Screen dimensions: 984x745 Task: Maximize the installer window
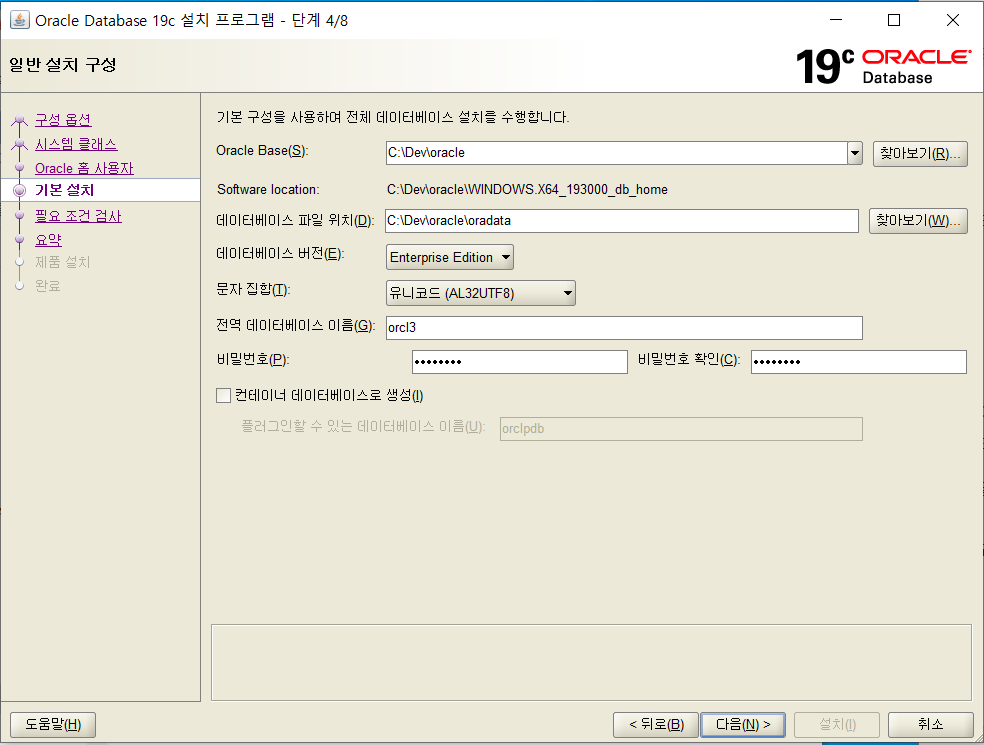coord(894,20)
